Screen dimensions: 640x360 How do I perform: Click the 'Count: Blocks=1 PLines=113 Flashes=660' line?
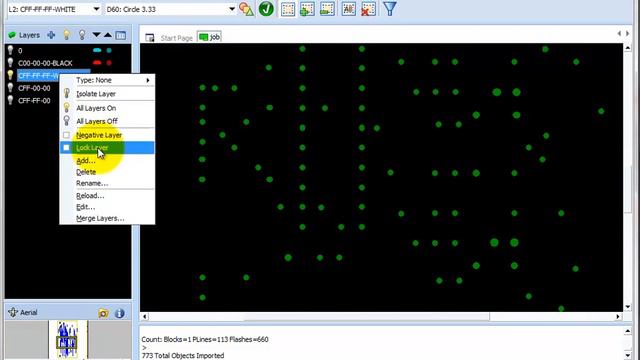(x=205, y=339)
